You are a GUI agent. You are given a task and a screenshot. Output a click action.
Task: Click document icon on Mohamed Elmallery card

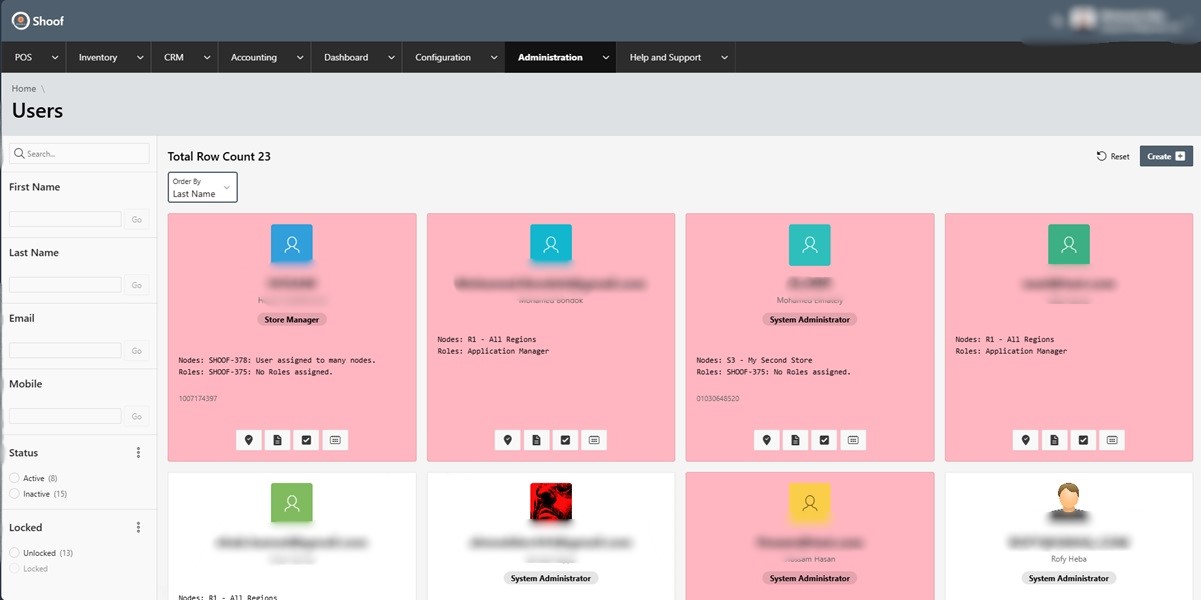point(796,440)
